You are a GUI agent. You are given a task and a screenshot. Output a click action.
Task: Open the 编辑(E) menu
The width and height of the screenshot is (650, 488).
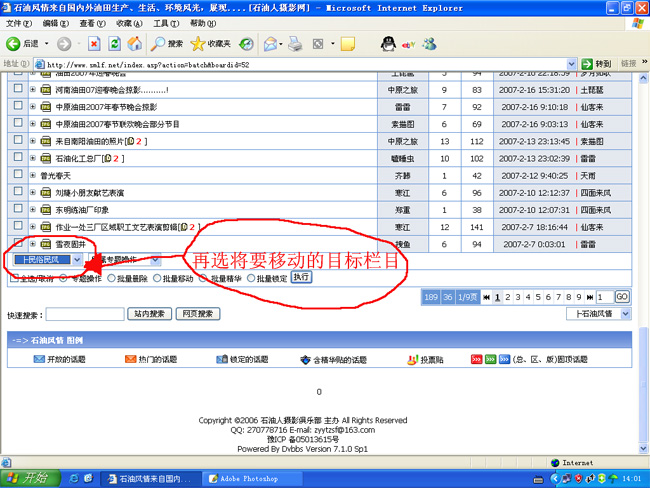click(56, 24)
